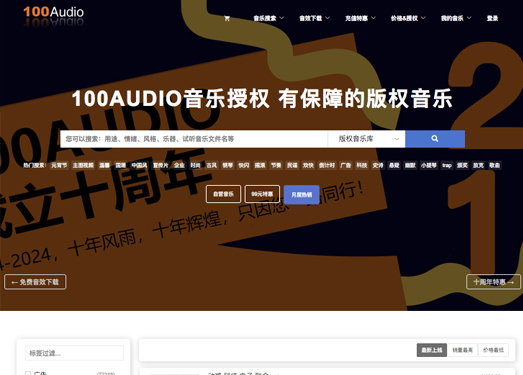Click the blue magnifier search button
523x375 pixels.
pos(435,139)
